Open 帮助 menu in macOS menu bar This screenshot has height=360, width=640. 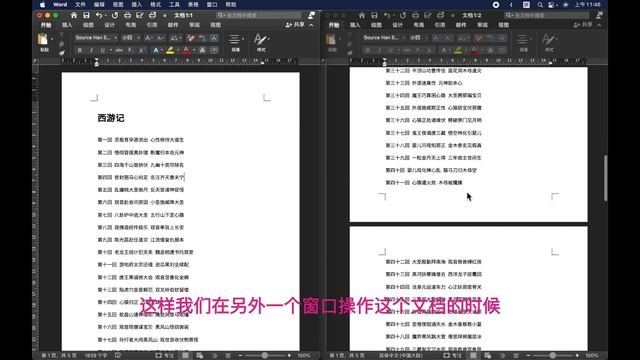(x=231, y=4)
